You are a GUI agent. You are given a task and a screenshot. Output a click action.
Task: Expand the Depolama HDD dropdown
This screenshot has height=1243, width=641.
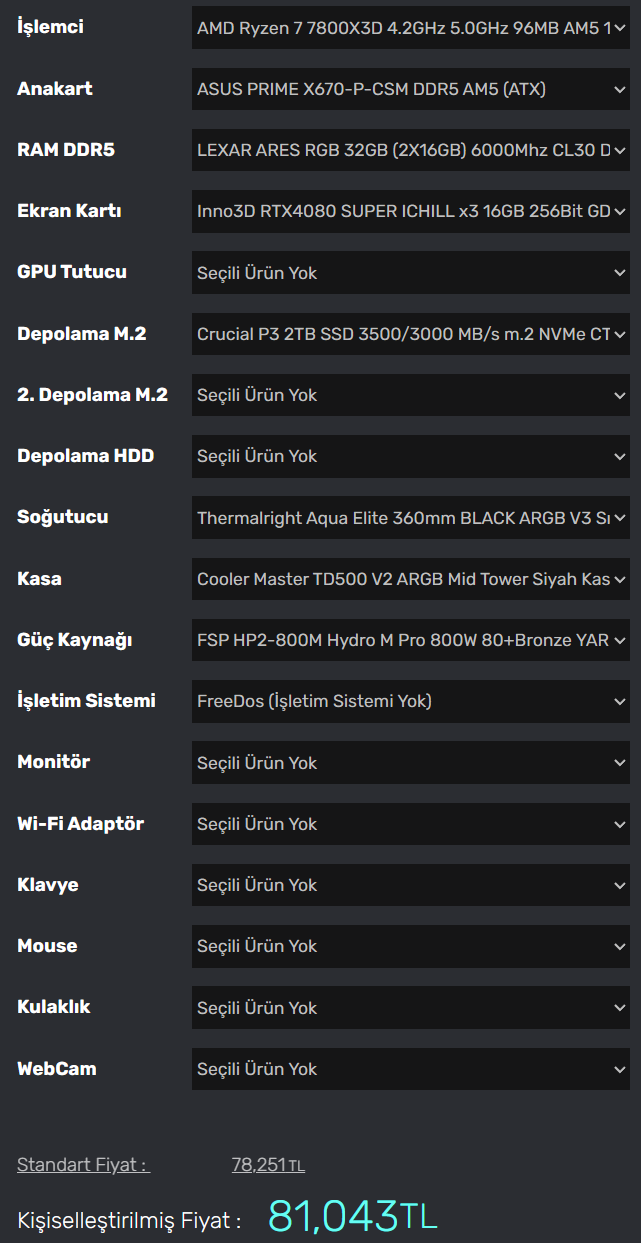click(x=410, y=456)
